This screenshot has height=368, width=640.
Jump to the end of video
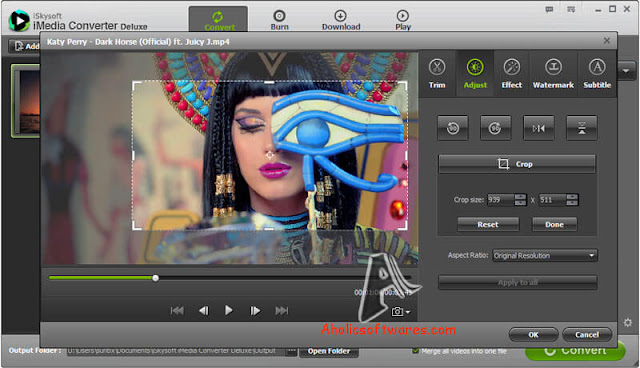click(x=282, y=311)
